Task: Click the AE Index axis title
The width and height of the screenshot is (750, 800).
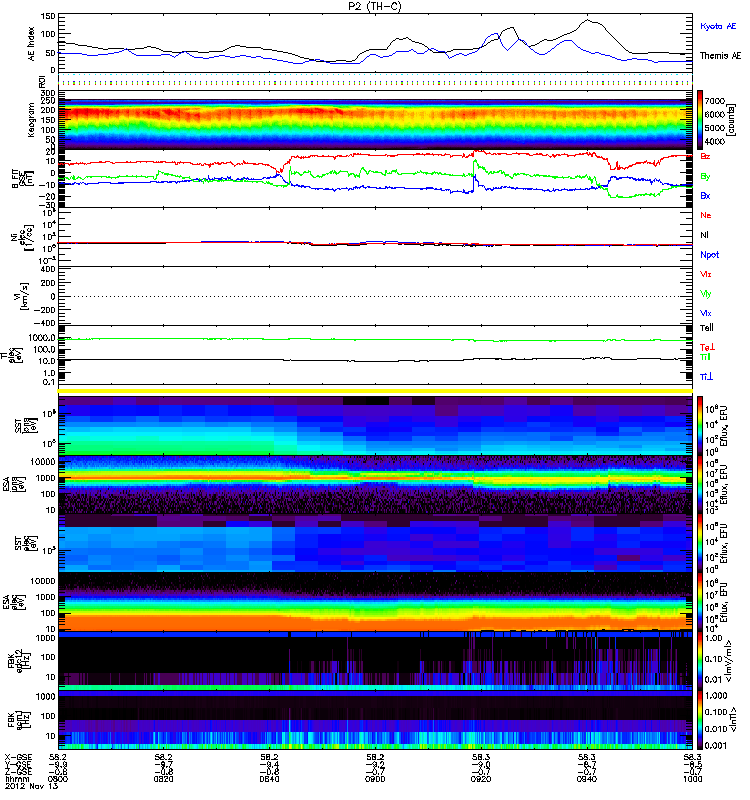Action: click(x=31, y=43)
